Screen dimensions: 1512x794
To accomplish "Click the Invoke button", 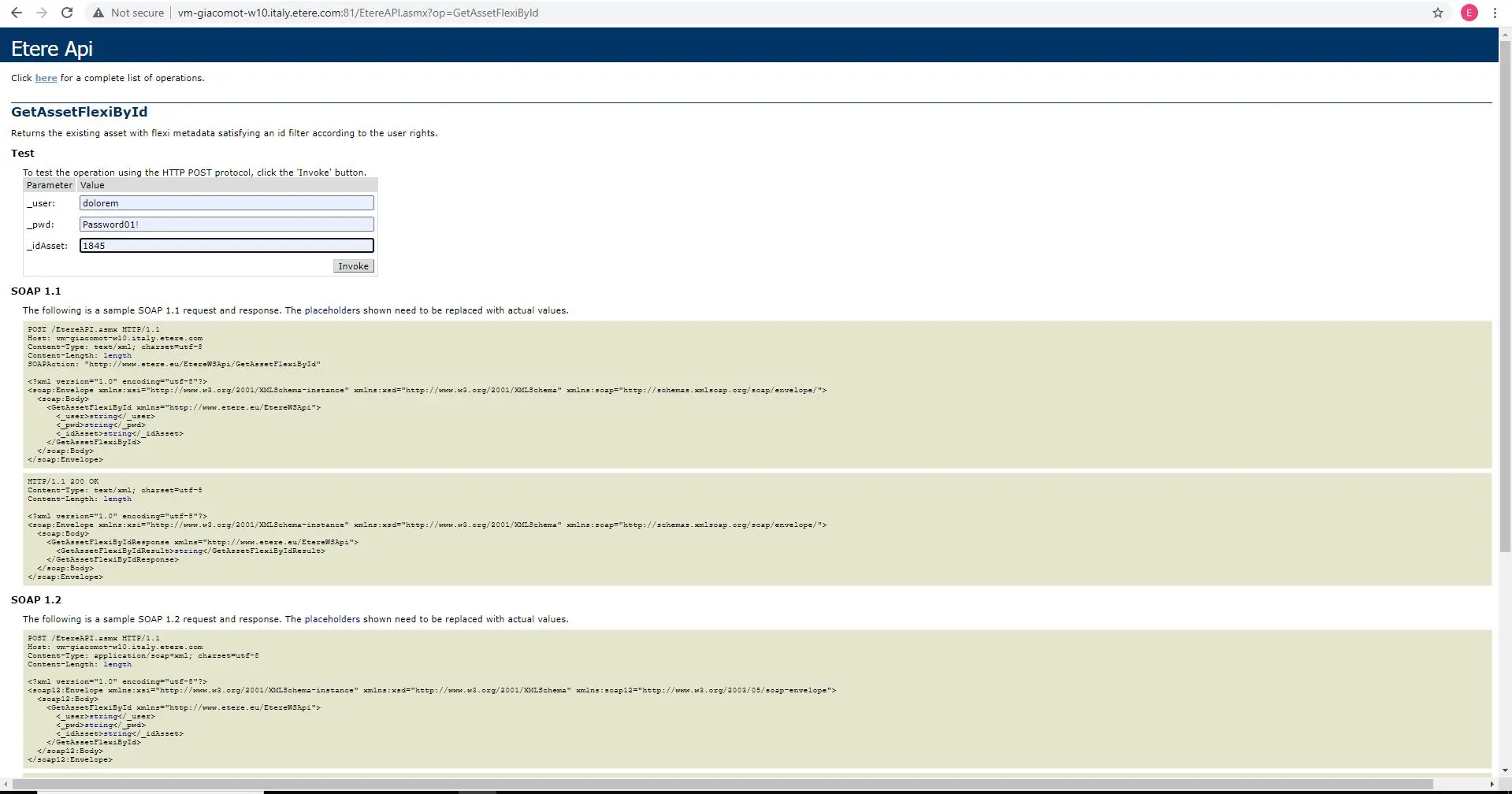I will (x=353, y=266).
